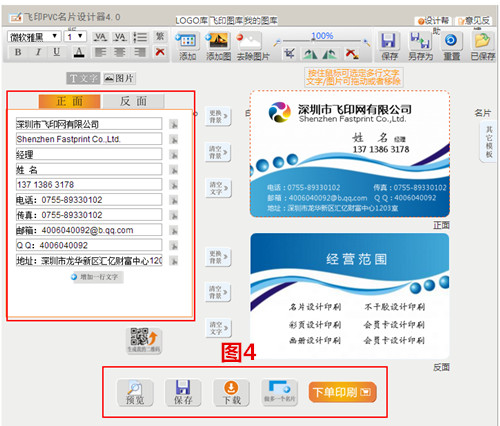Click the 传真: 0755-89330102 input field
The image size is (500, 426).
click(89, 215)
